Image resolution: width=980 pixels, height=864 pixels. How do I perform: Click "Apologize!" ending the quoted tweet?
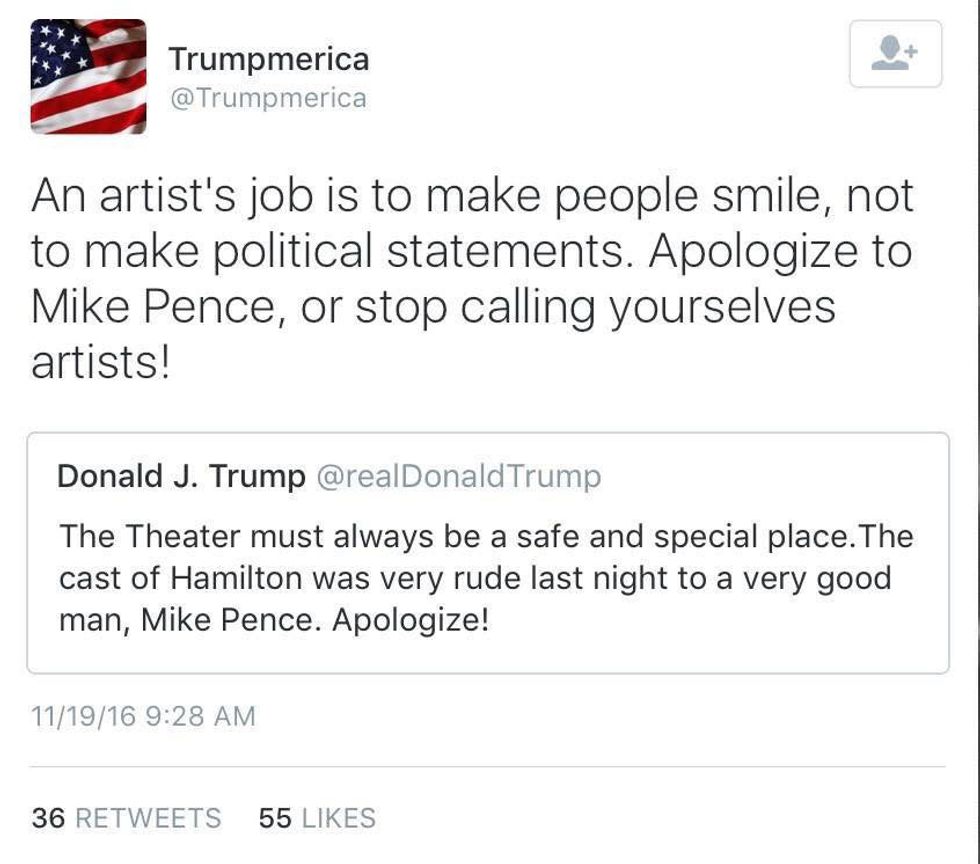[x=410, y=621]
